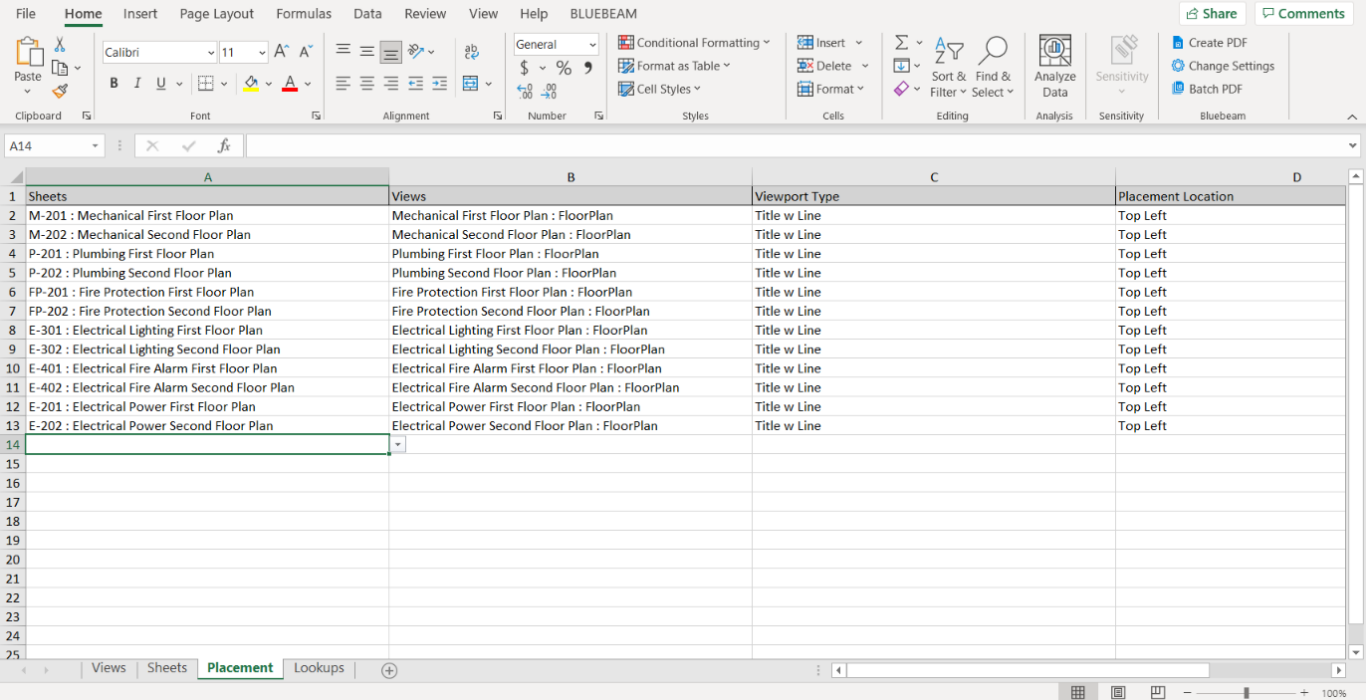Click the Share button

pyautogui.click(x=1212, y=14)
